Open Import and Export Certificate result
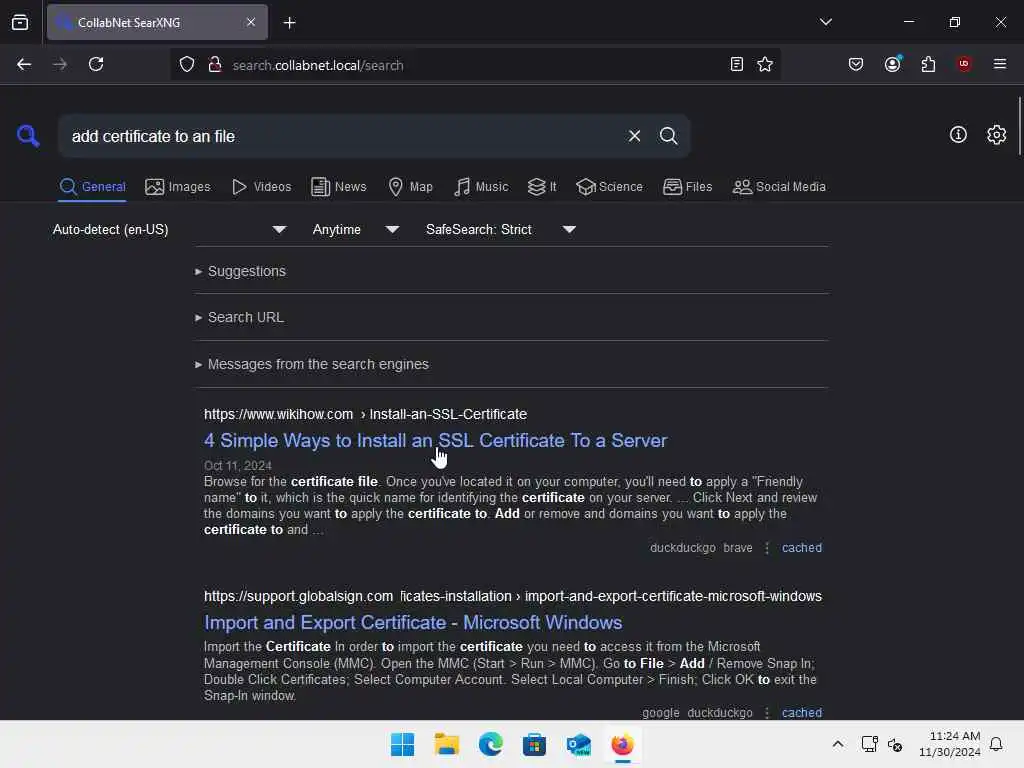This screenshot has width=1024, height=768. (x=413, y=622)
